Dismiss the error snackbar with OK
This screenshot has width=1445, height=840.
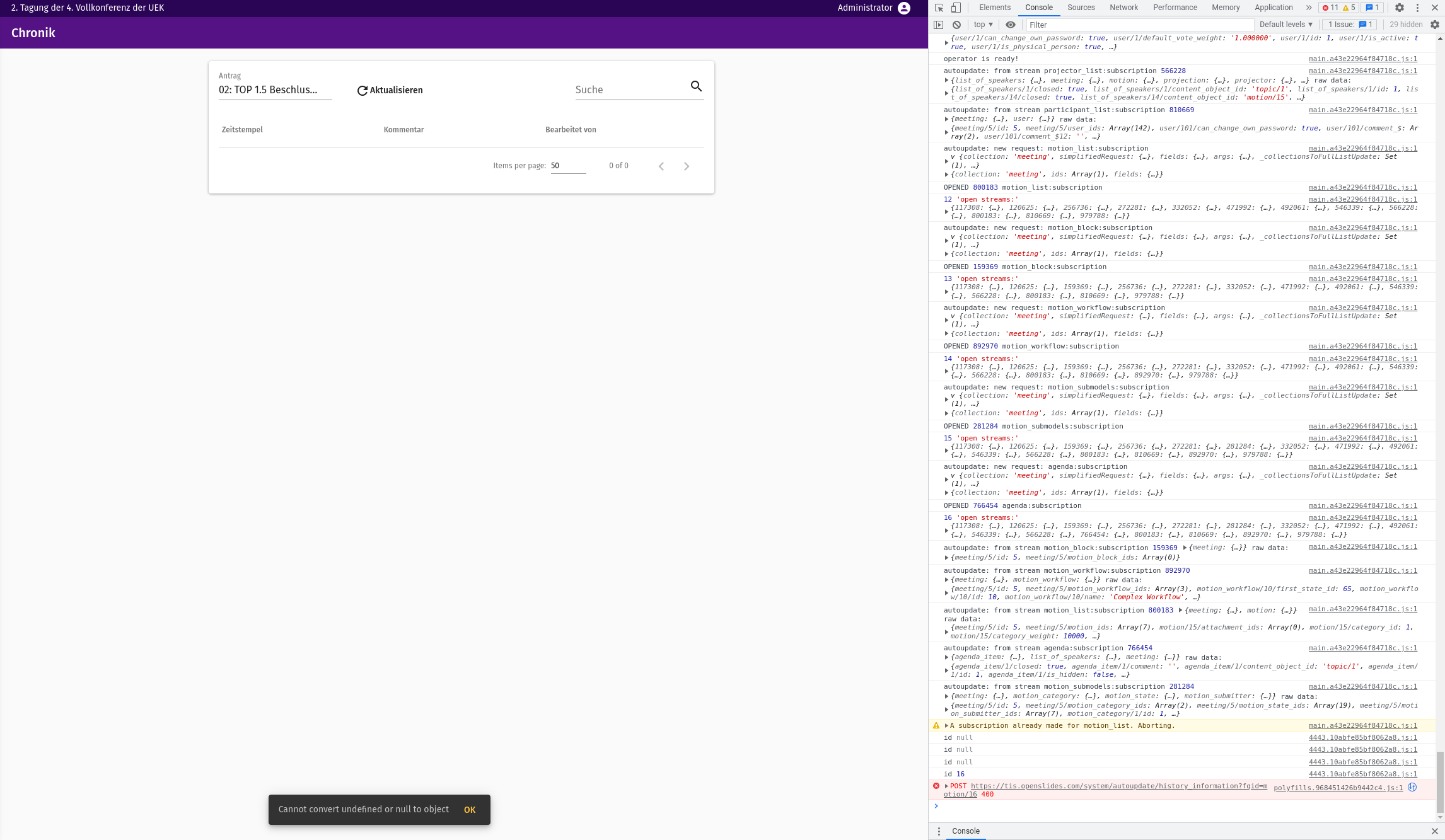click(x=470, y=810)
